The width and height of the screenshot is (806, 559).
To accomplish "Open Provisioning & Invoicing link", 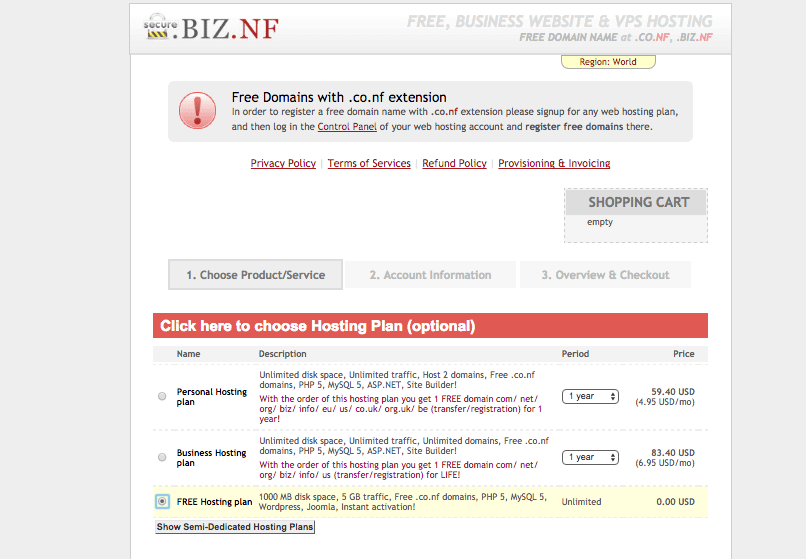I will pos(554,163).
